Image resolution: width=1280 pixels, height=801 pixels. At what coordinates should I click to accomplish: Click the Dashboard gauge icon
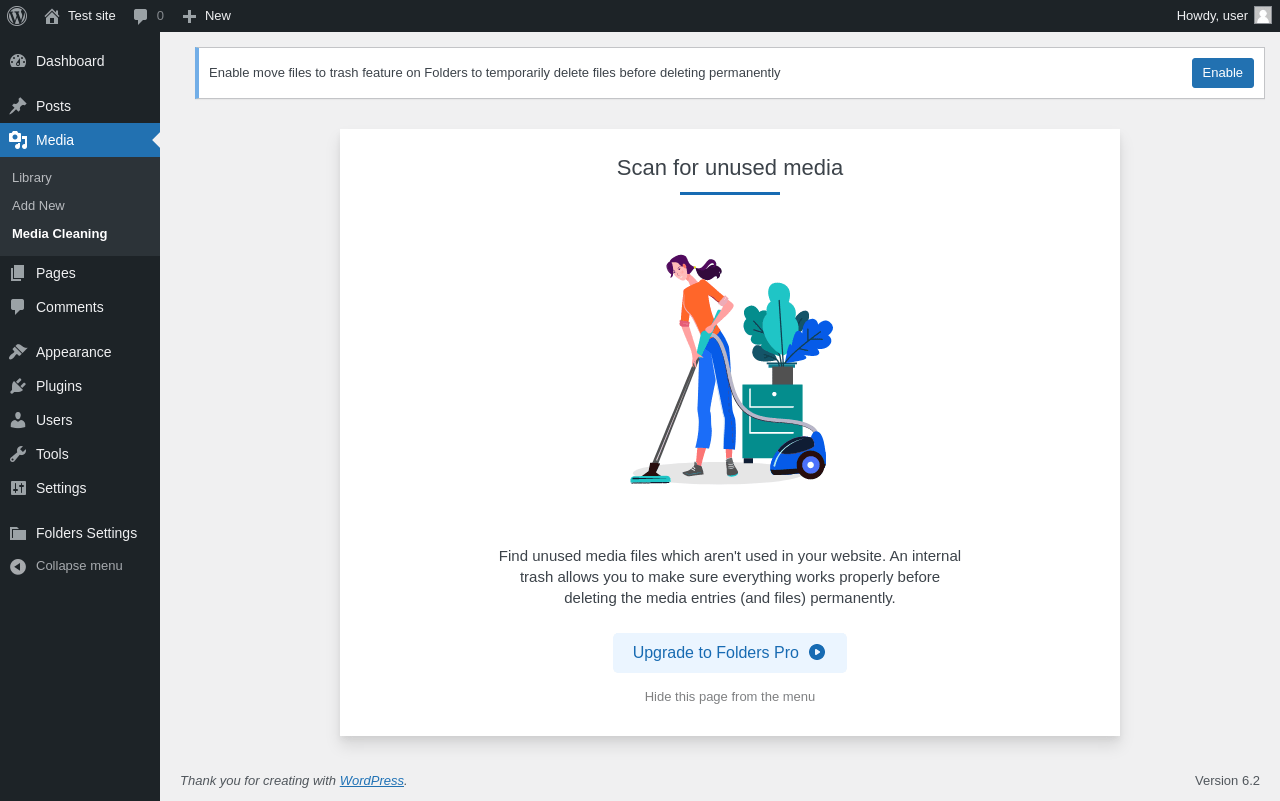(x=18, y=61)
